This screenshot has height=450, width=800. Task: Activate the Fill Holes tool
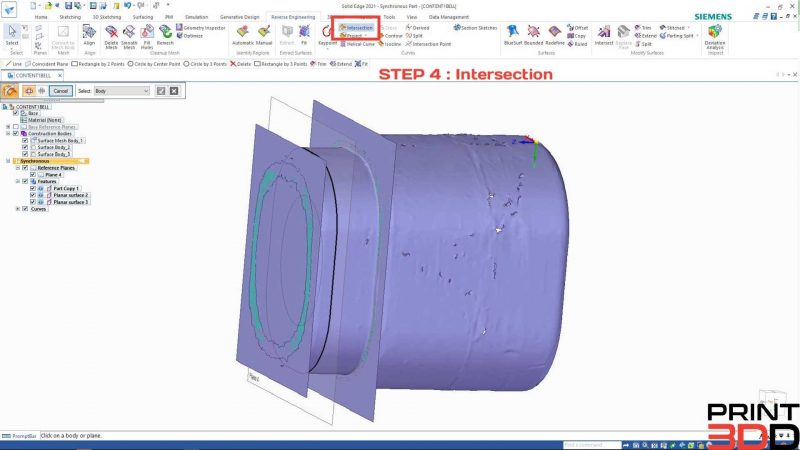tap(147, 36)
